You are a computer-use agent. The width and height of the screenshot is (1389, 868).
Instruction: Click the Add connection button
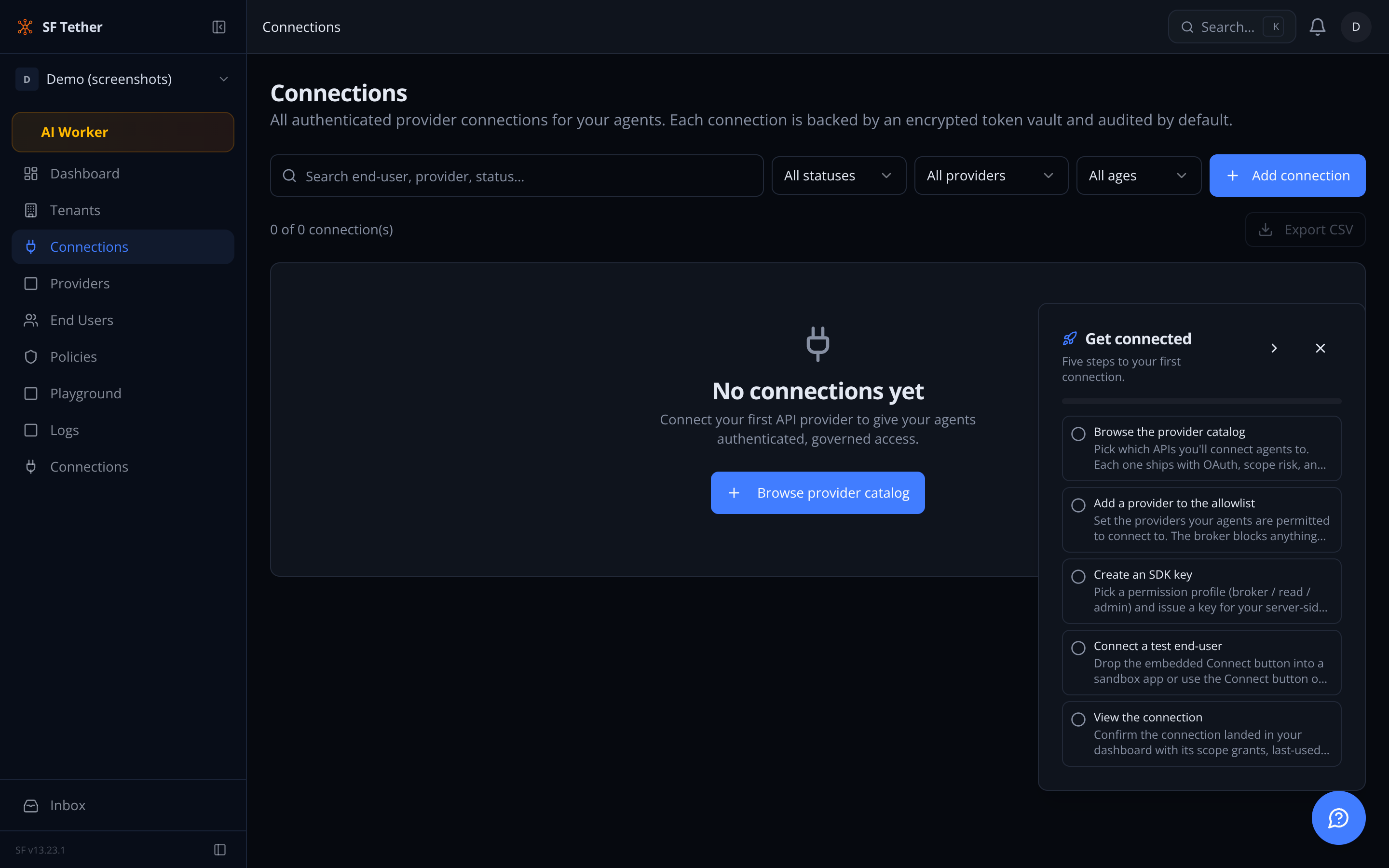(x=1287, y=176)
